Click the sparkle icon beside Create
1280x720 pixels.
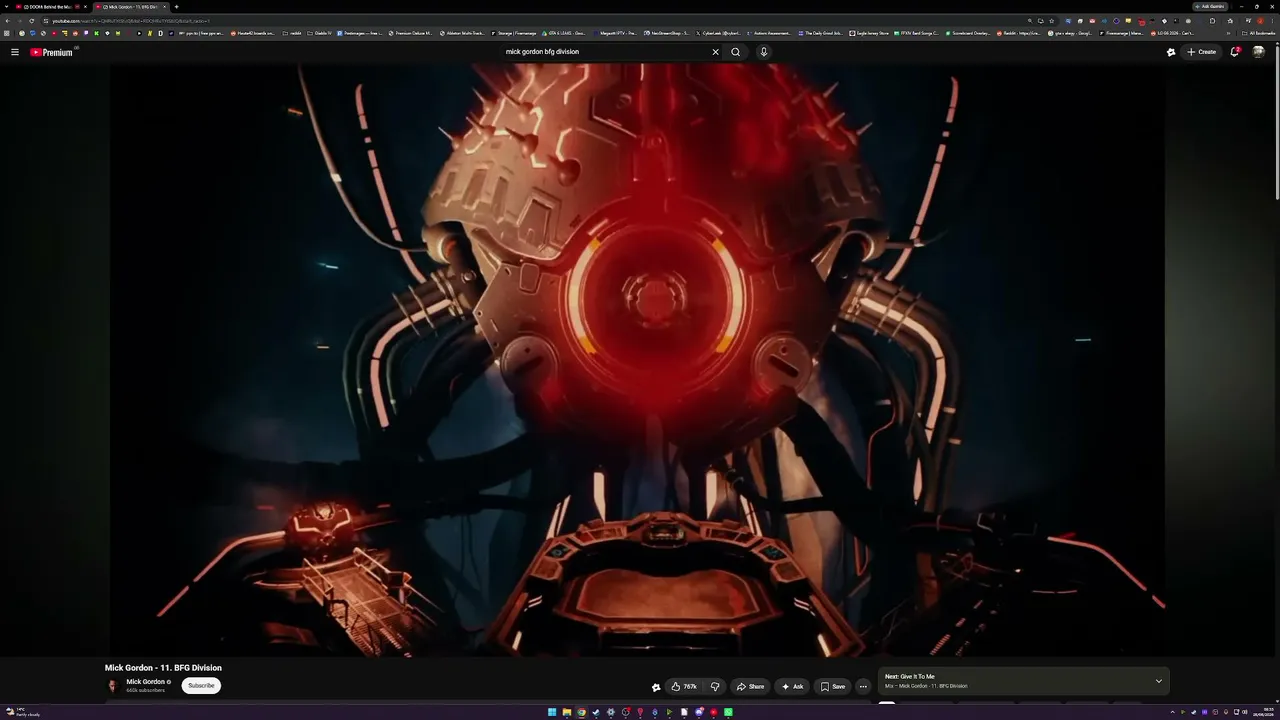point(1171,52)
